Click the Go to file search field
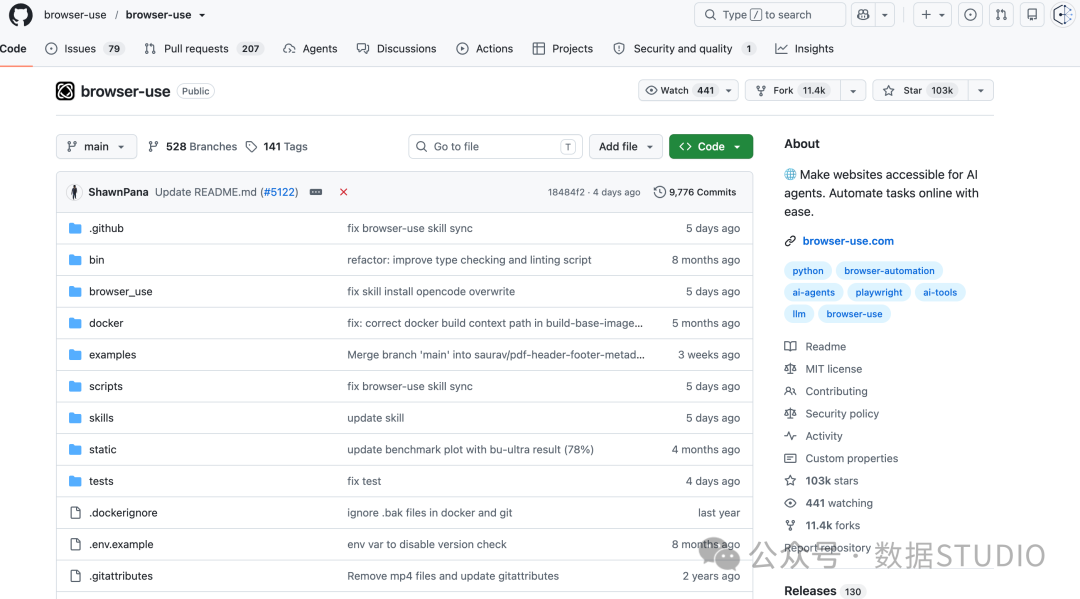The width and height of the screenshot is (1080, 599). 495,147
